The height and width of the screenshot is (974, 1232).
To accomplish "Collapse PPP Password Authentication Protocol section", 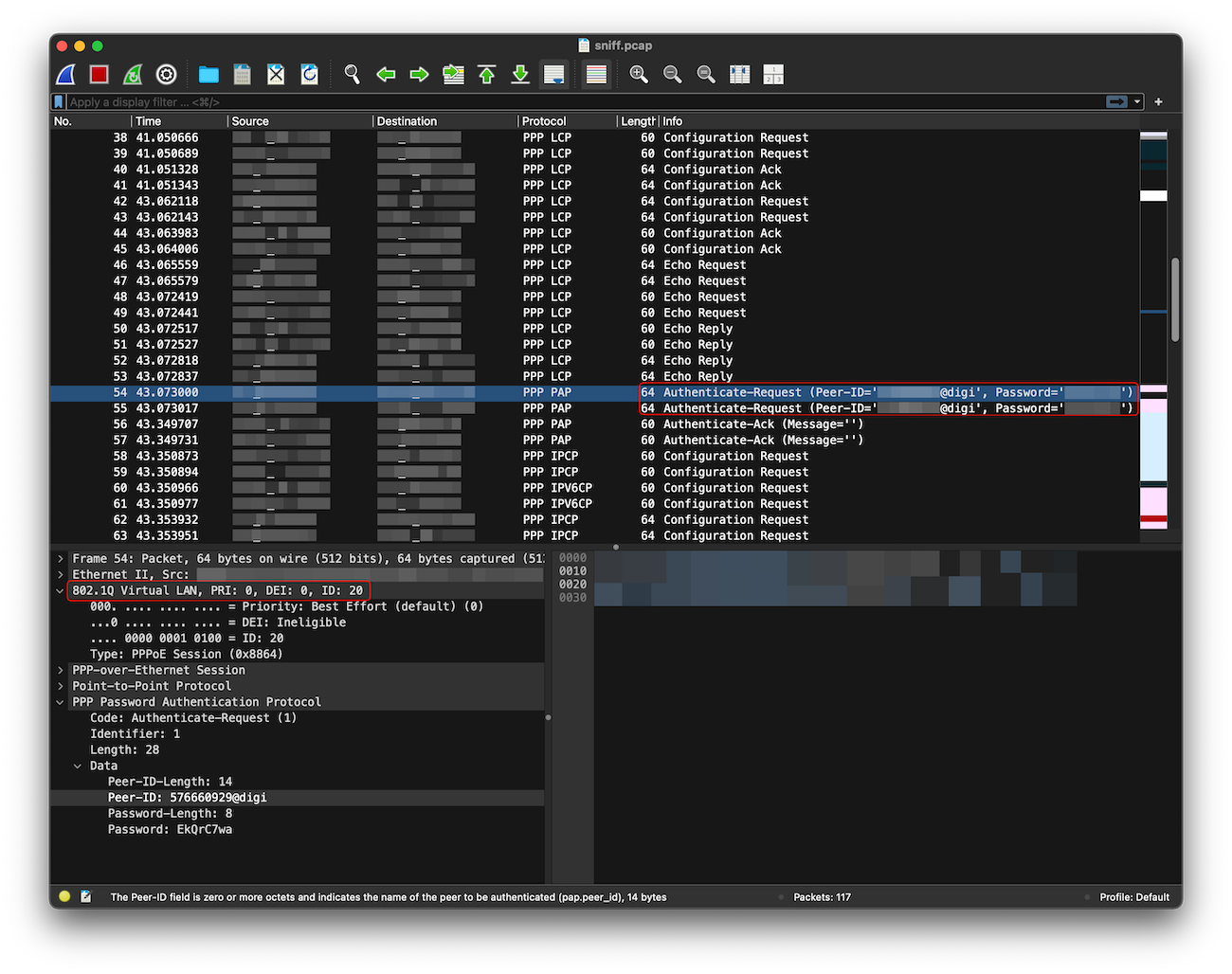I will (61, 703).
